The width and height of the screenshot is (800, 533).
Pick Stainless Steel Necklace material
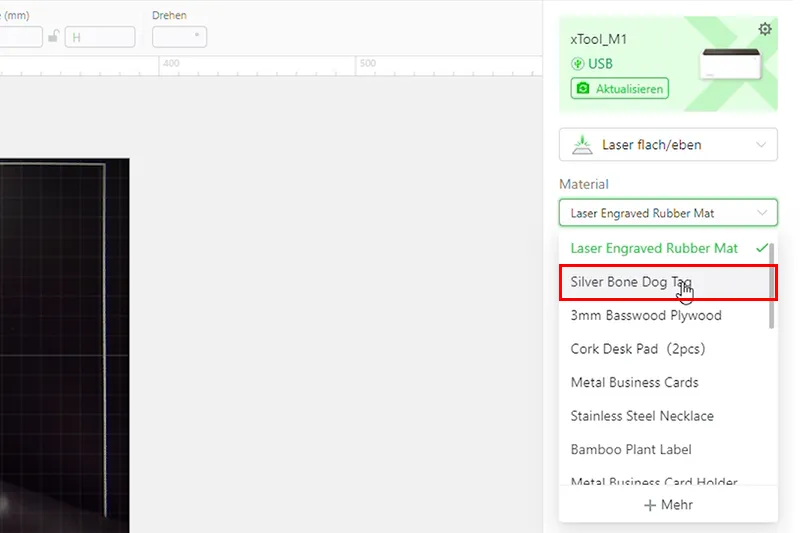(x=668, y=416)
